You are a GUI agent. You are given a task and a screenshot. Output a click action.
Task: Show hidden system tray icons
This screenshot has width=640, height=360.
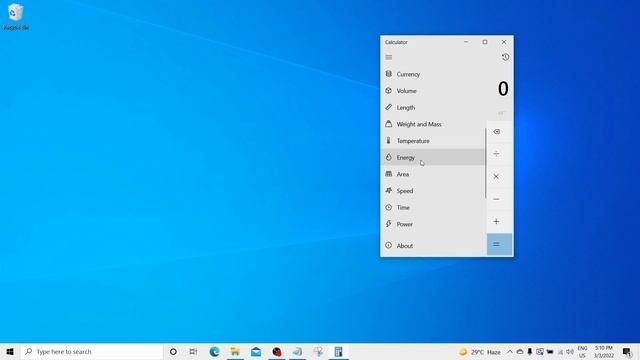510,352
